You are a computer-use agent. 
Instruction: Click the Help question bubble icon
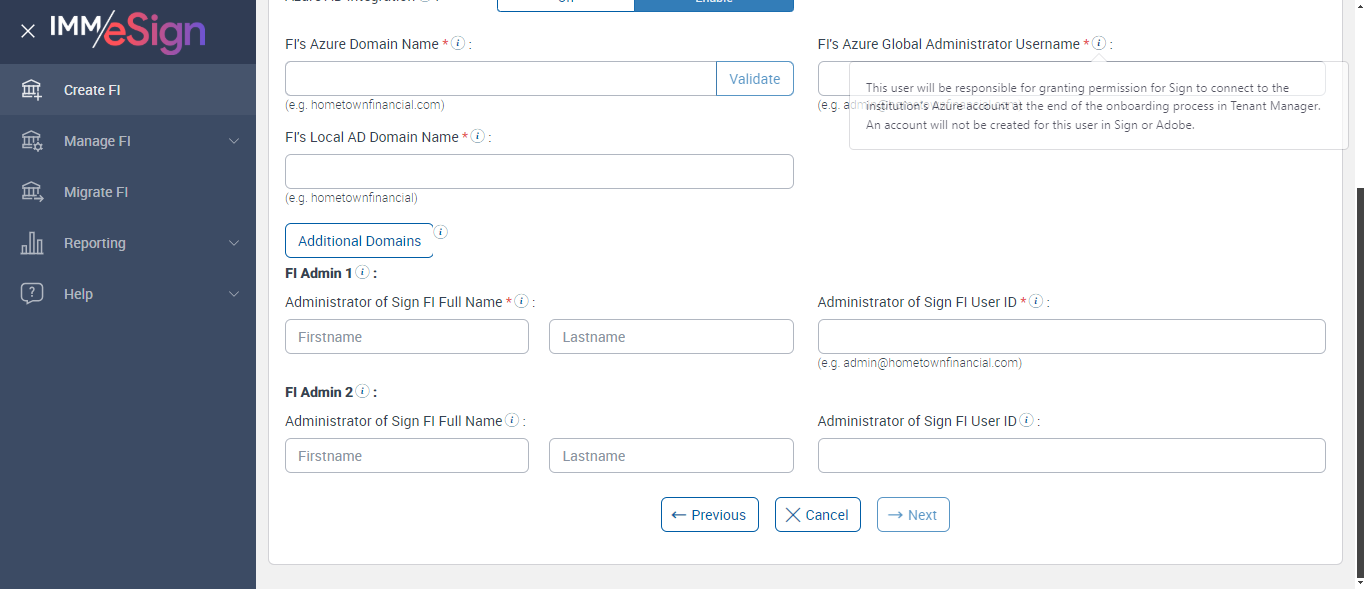point(32,294)
